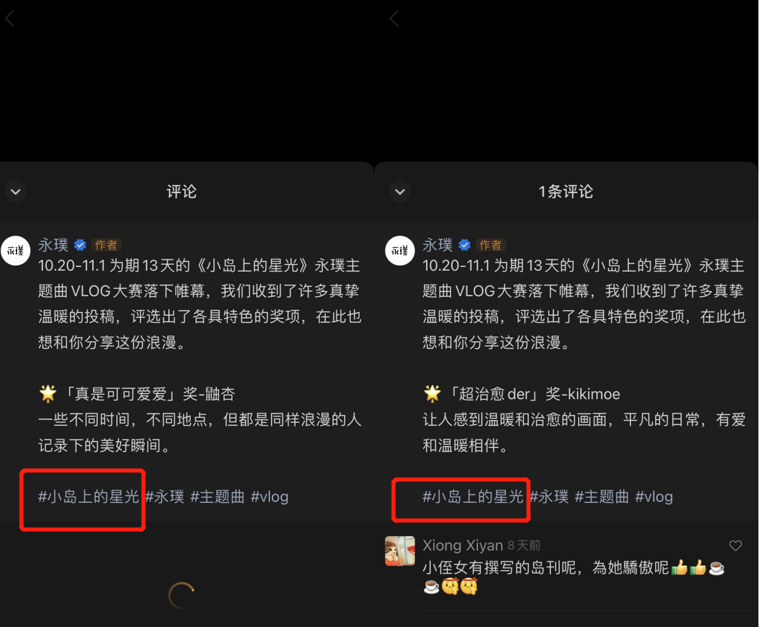Image resolution: width=759 pixels, height=627 pixels.
Task: Click the Xiong Xiyan username
Action: tap(463, 545)
